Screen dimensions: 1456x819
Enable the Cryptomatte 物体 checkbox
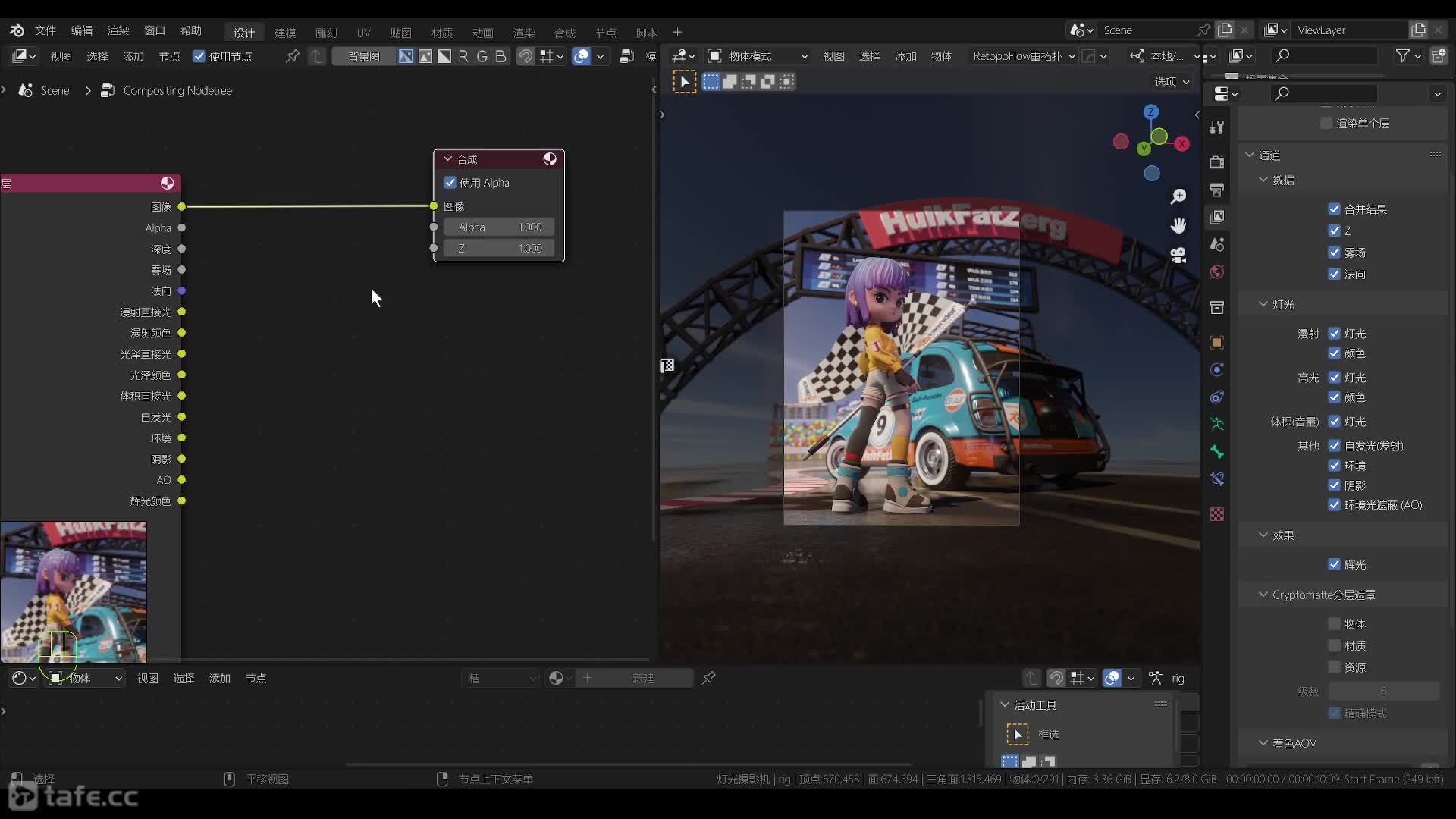(1335, 624)
